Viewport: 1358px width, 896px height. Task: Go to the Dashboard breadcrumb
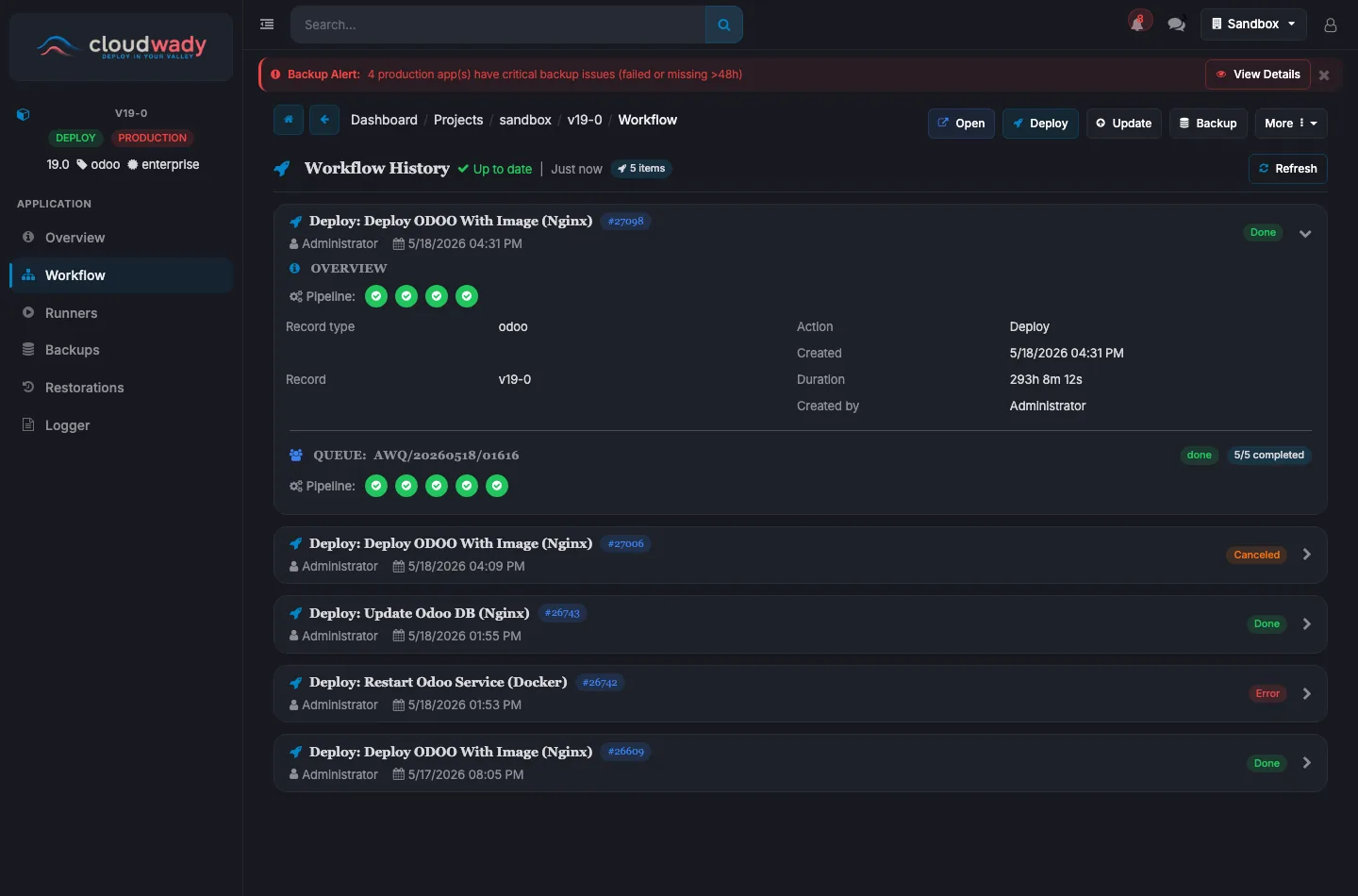384,120
